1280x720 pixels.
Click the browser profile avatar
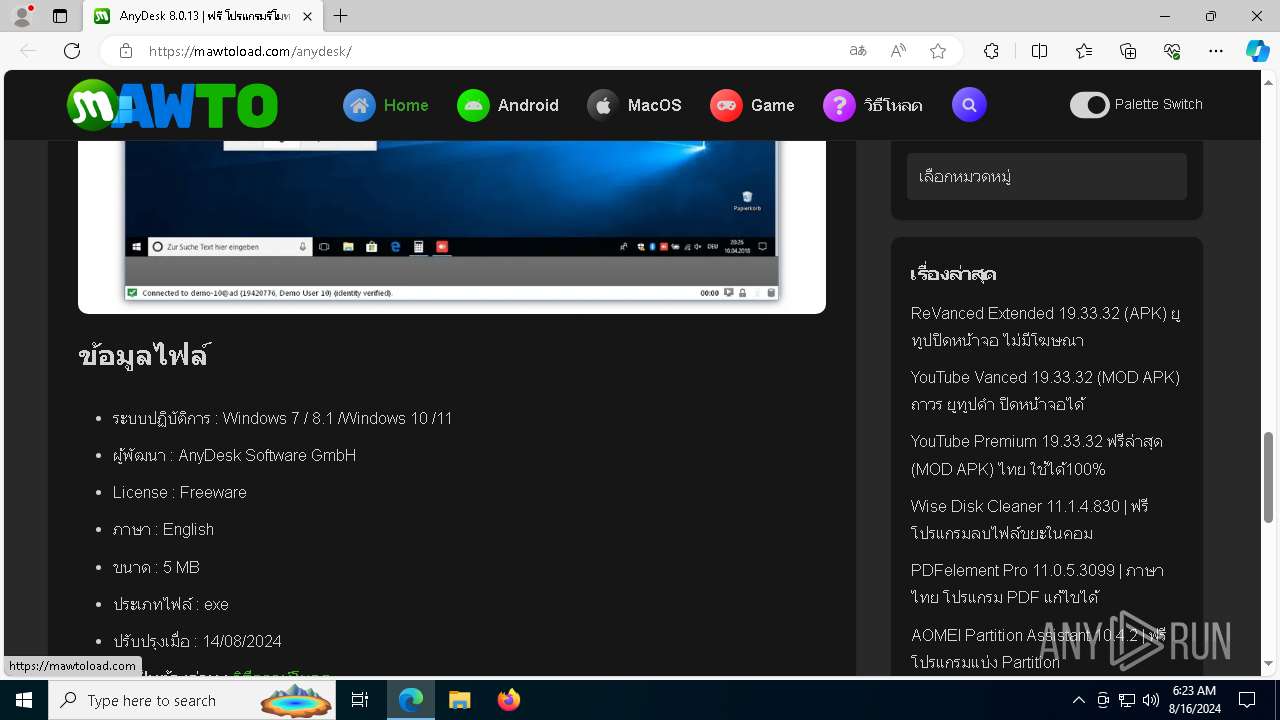pos(22,16)
